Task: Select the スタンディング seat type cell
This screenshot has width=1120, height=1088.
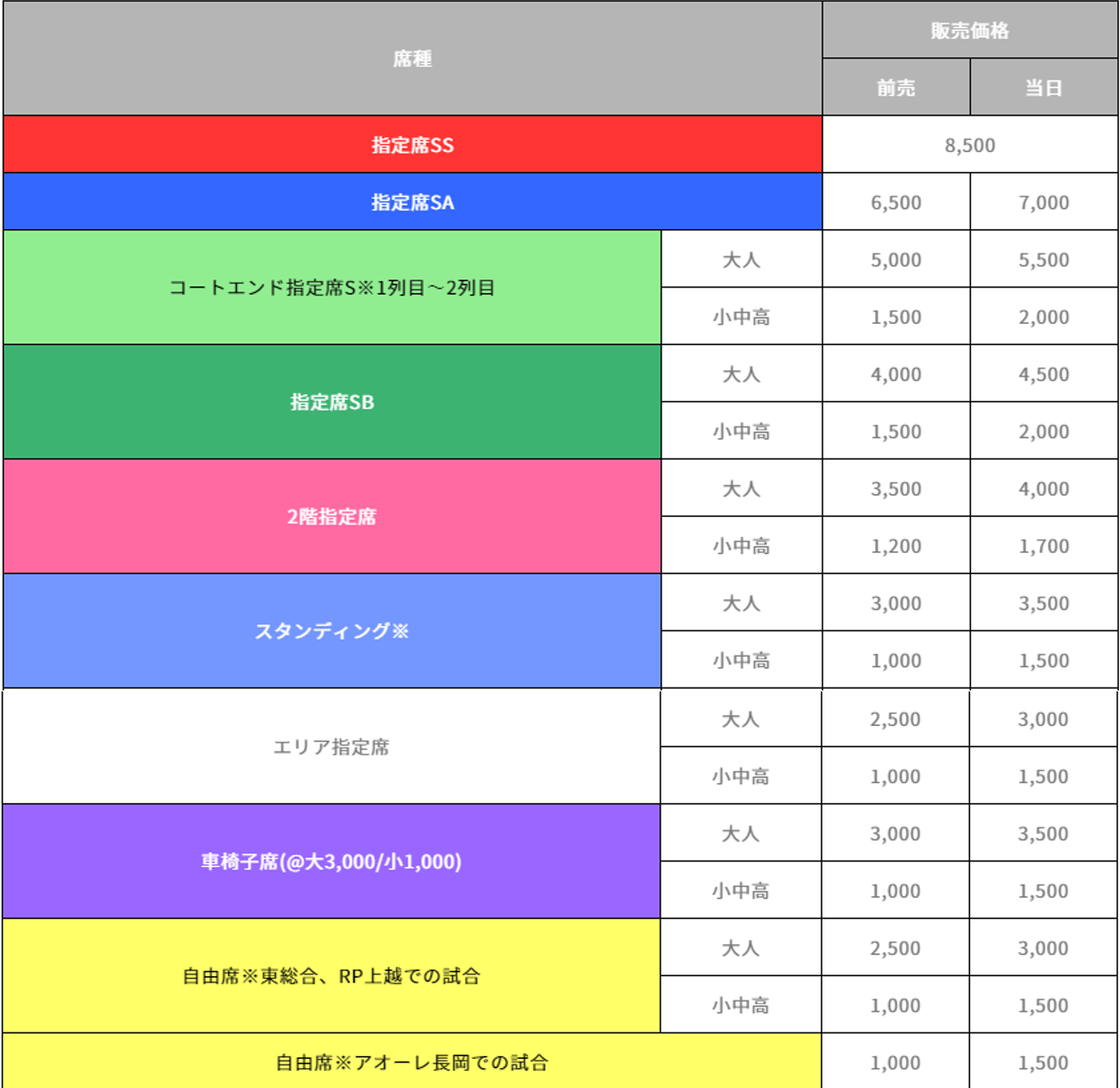Action: click(332, 631)
